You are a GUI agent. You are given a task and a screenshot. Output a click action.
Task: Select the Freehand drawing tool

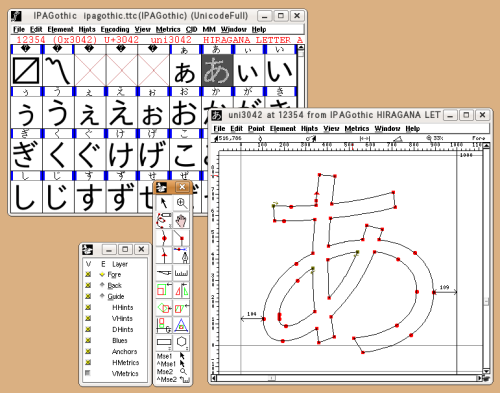click(x=164, y=220)
